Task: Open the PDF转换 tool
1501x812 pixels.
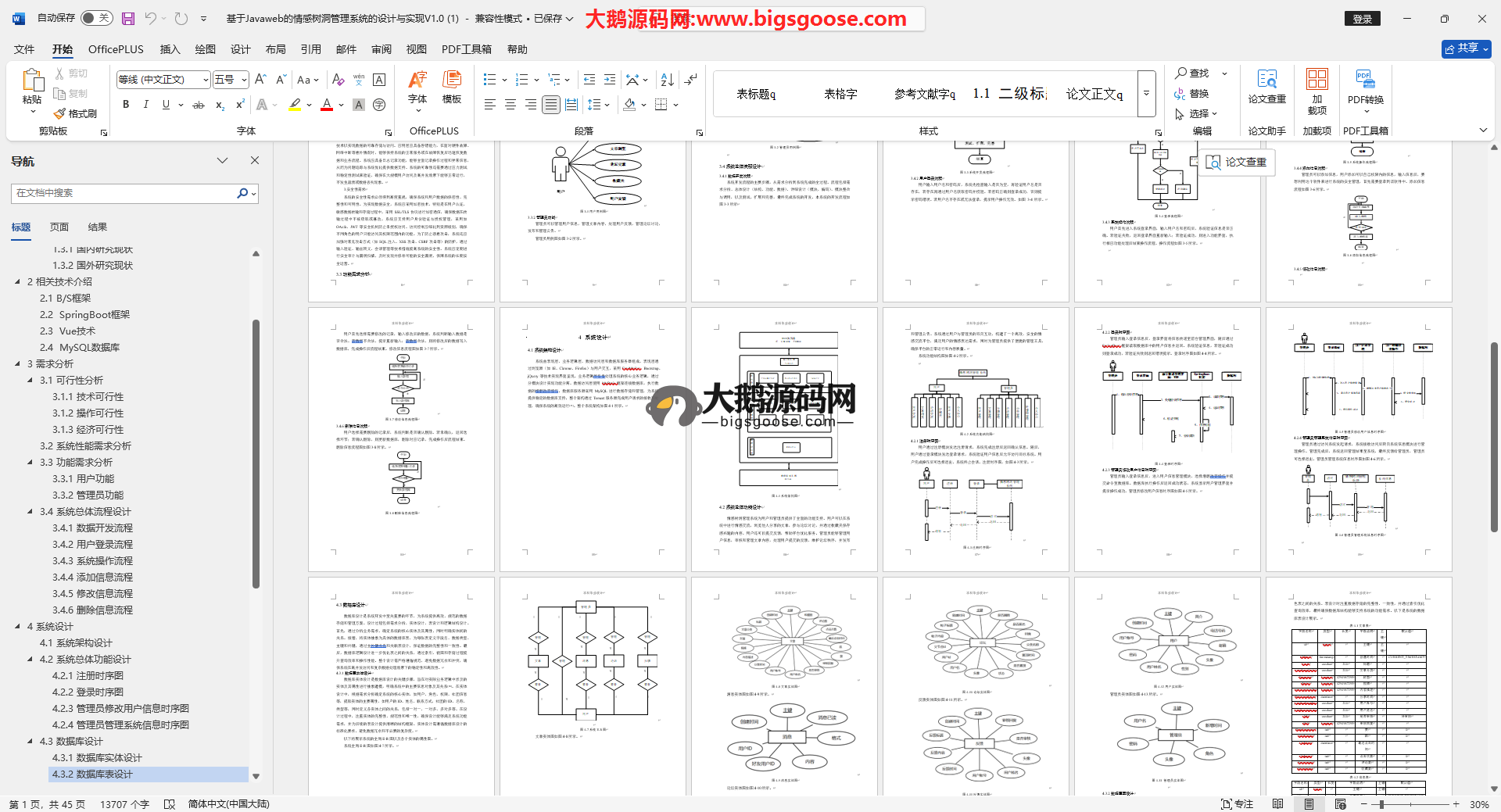Action: coord(1365,90)
